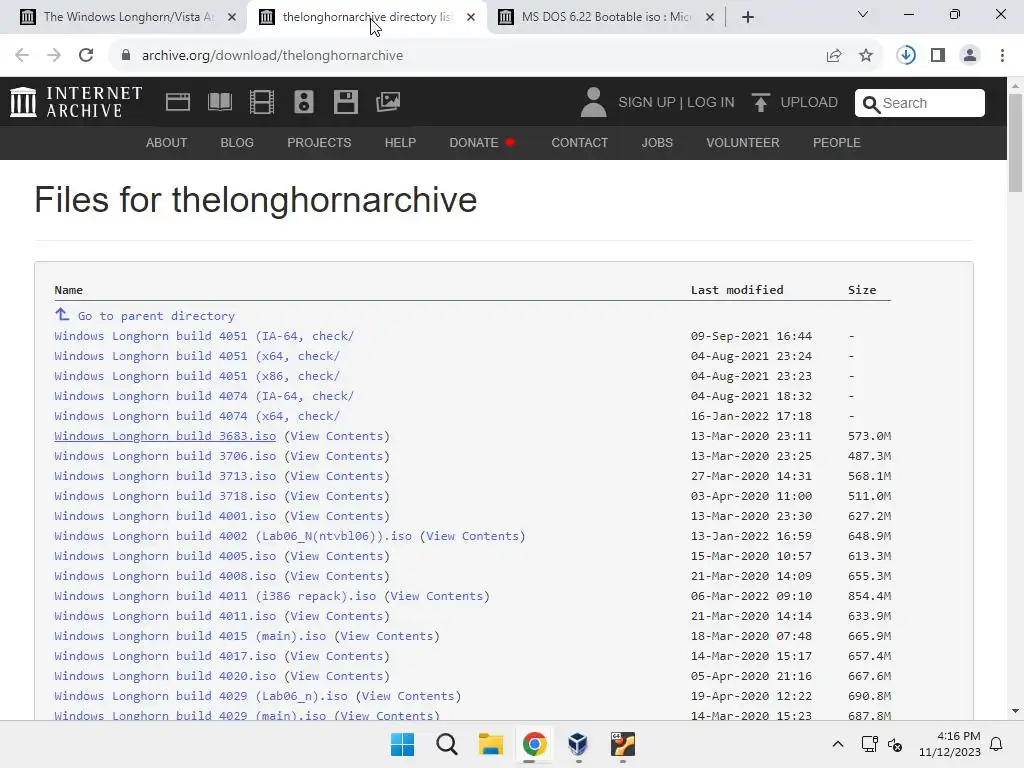Download Windows Longhorn build 3683.iso
This screenshot has height=768, width=1024.
[165, 436]
